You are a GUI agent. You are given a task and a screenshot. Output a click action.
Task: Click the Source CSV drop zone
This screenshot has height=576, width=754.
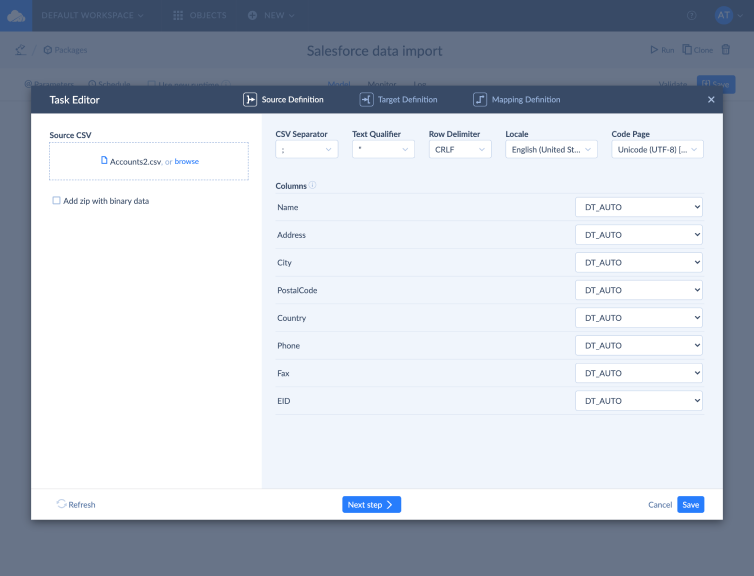pyautogui.click(x=149, y=161)
